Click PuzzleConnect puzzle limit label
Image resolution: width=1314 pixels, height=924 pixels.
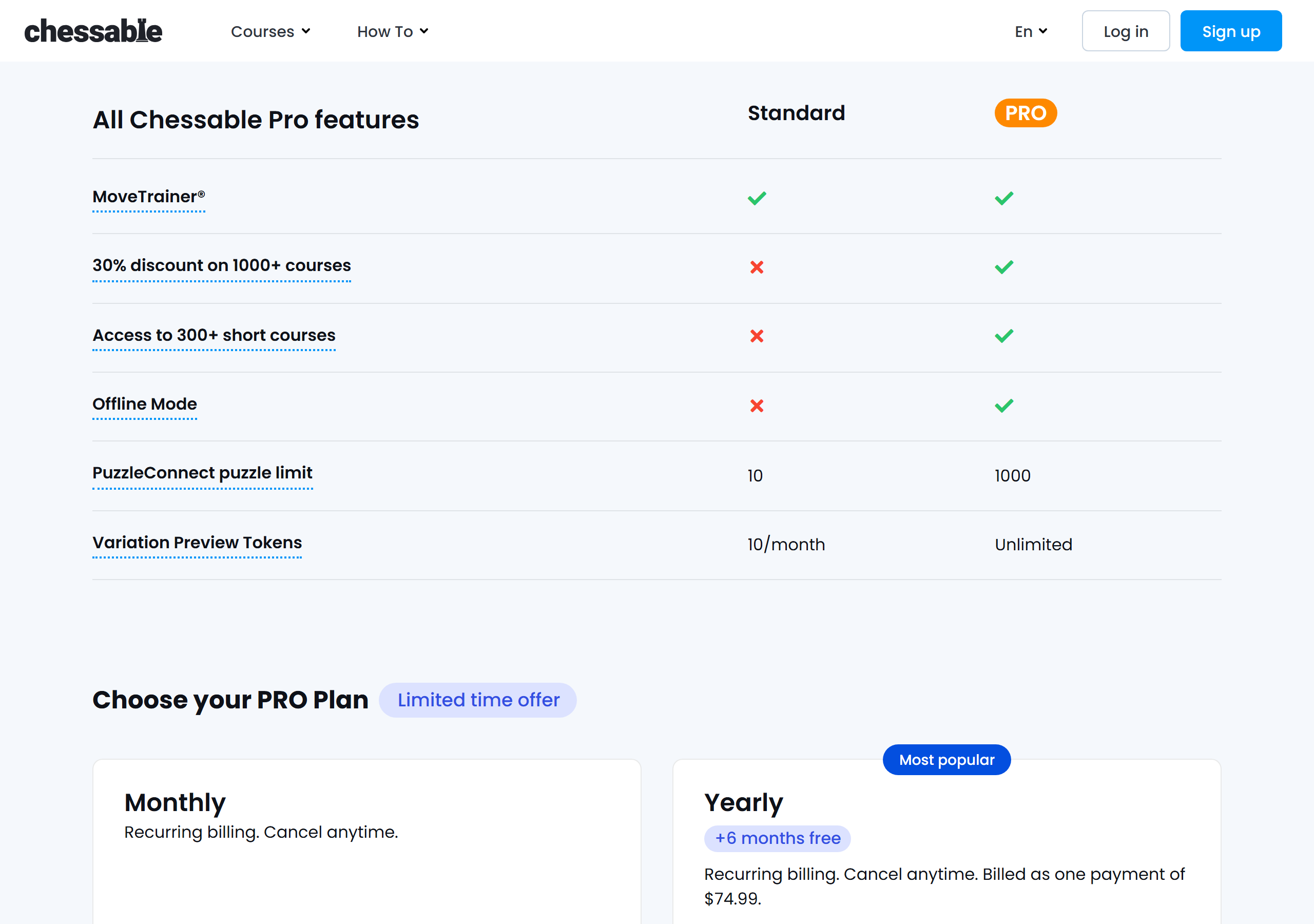203,473
